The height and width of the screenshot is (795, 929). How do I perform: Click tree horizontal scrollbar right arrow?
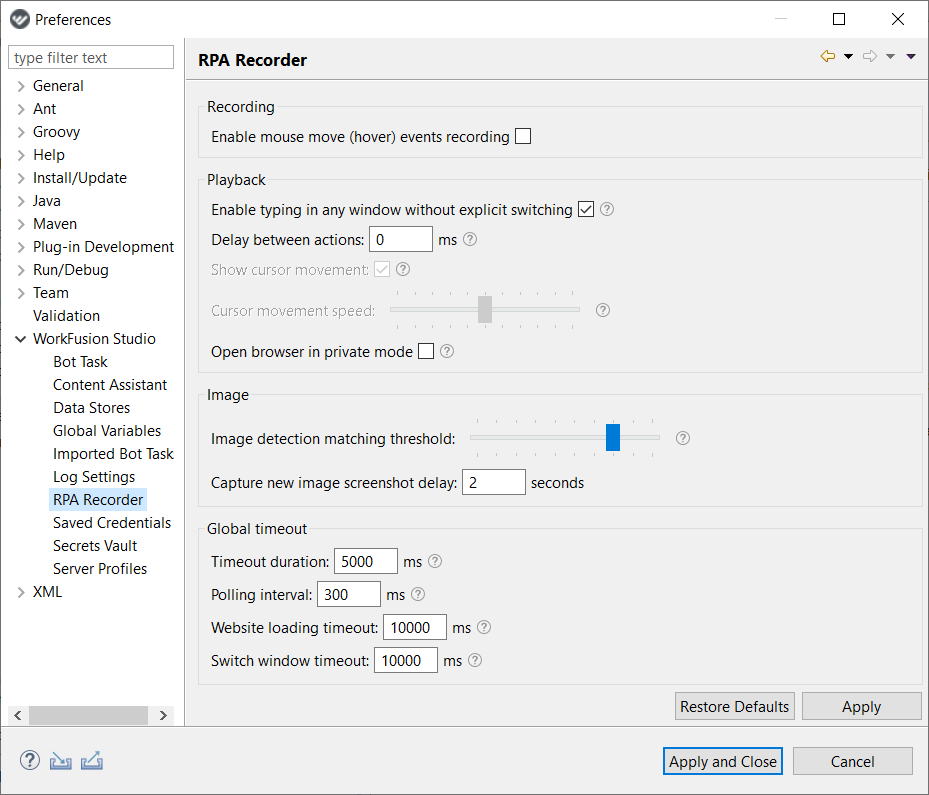pyautogui.click(x=163, y=716)
